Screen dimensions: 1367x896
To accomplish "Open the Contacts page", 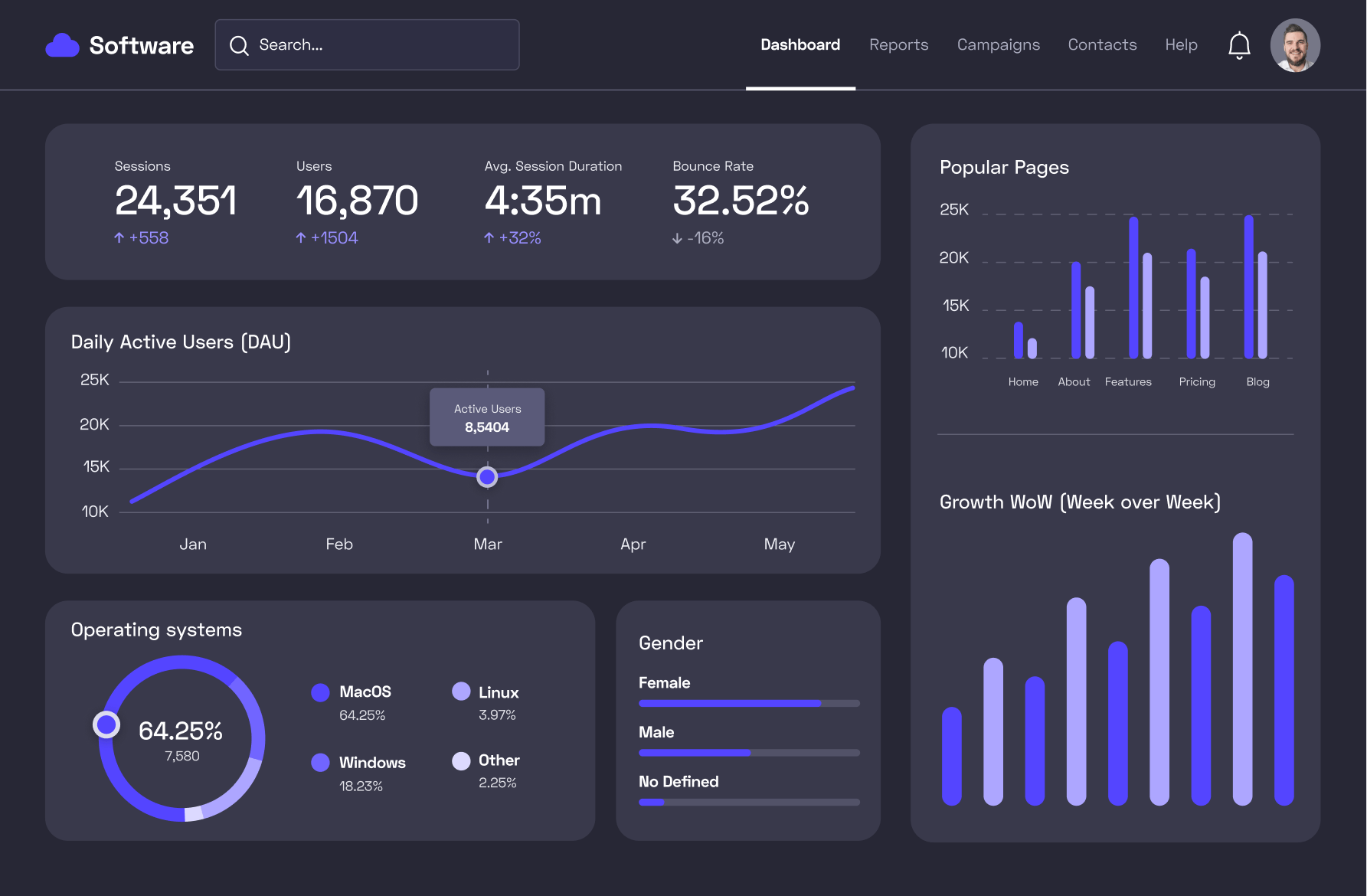I will pos(1102,45).
